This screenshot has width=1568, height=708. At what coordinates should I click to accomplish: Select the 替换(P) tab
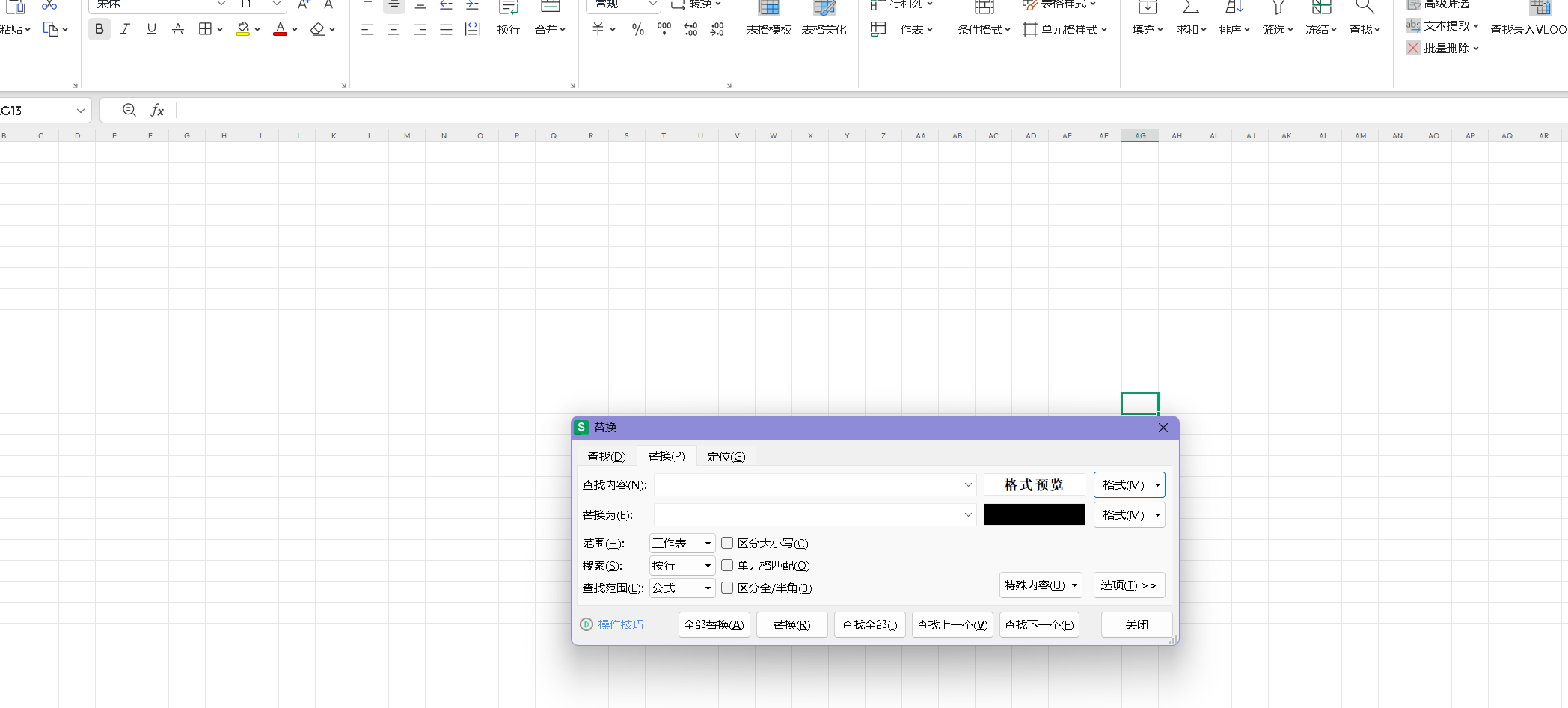[x=667, y=456]
